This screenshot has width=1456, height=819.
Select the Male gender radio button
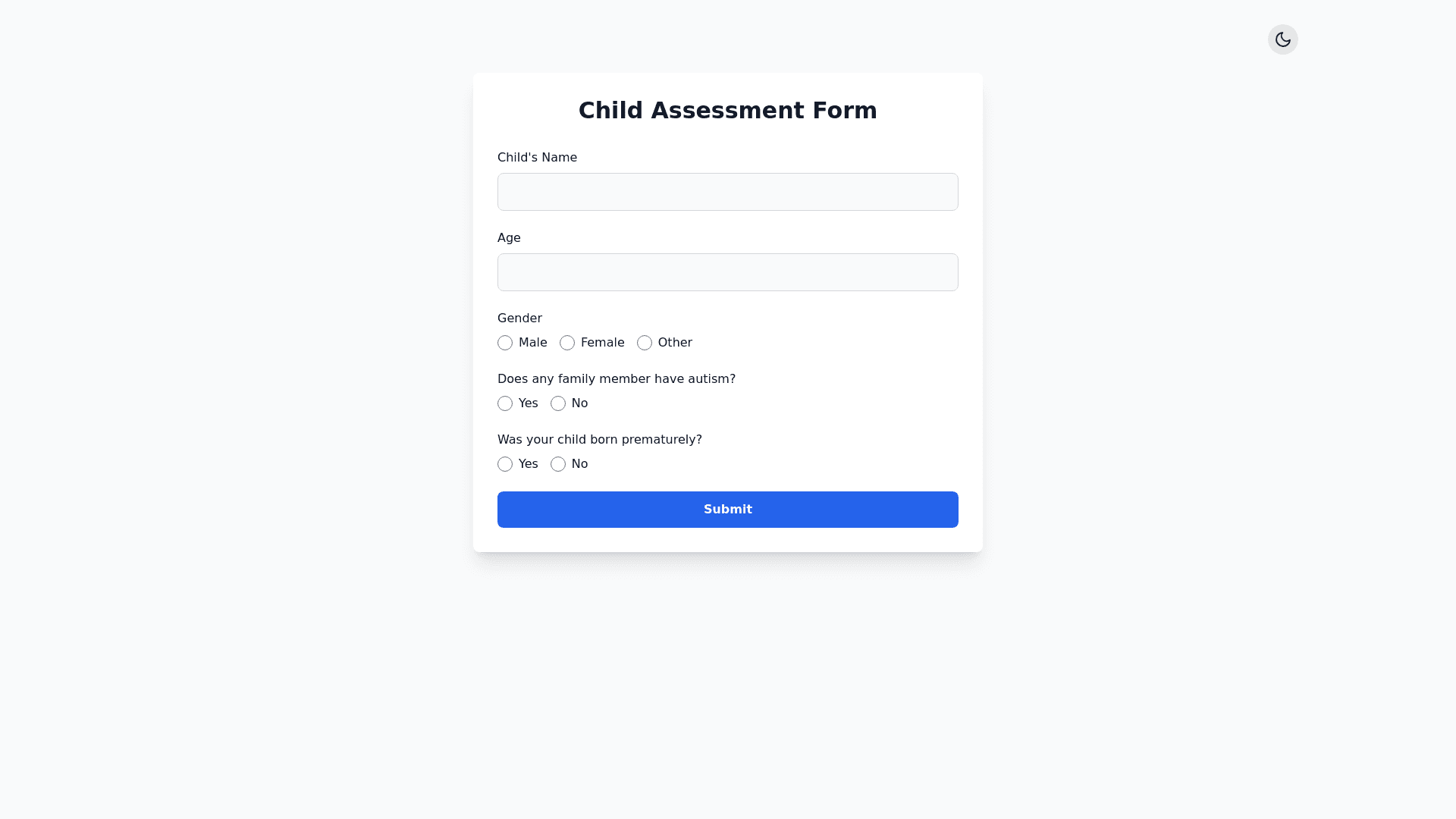pos(505,343)
